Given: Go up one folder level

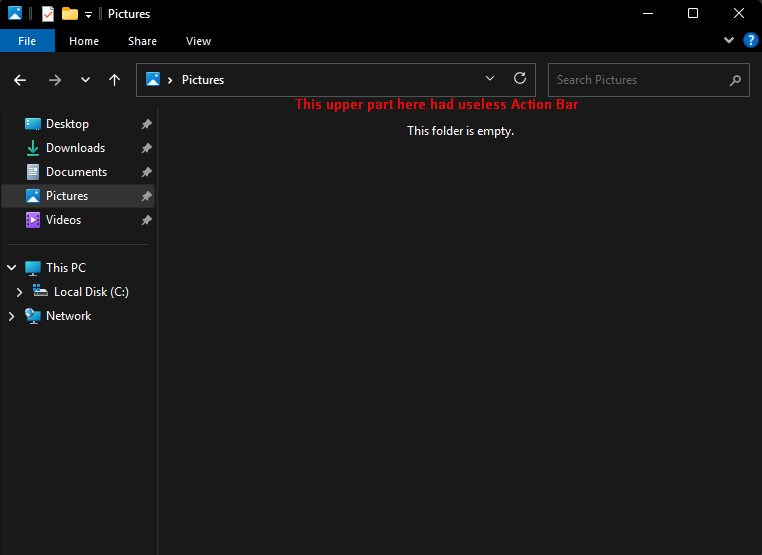Looking at the screenshot, I should pos(114,80).
